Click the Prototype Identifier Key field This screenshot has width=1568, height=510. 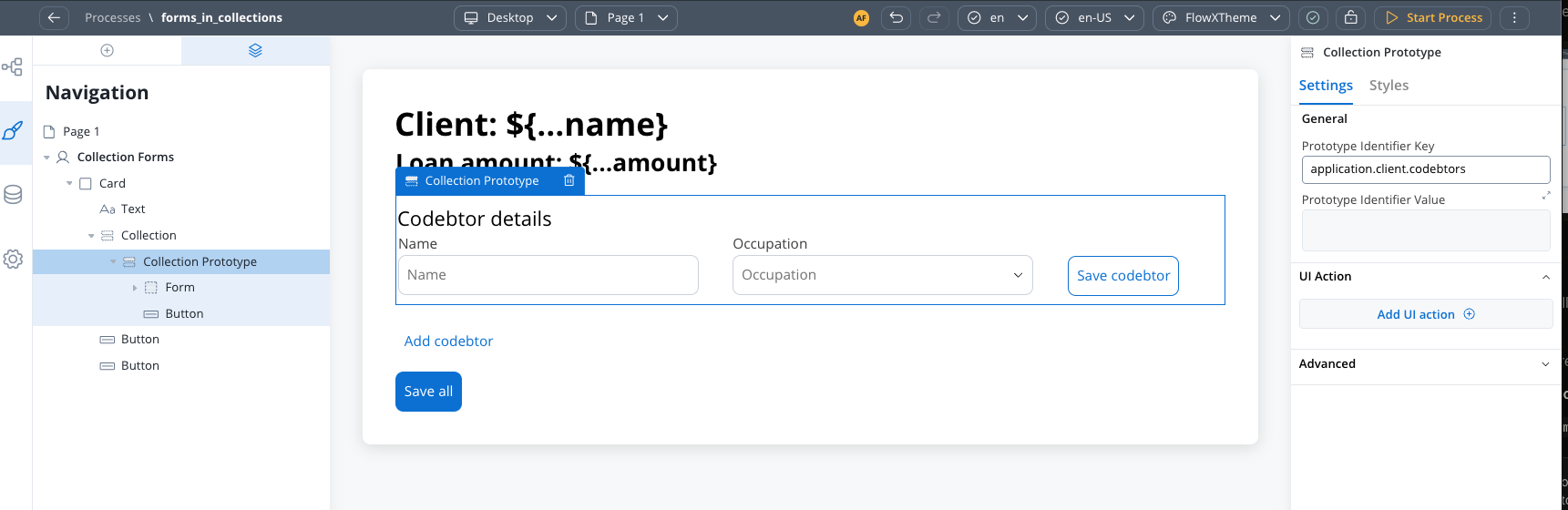(1425, 169)
